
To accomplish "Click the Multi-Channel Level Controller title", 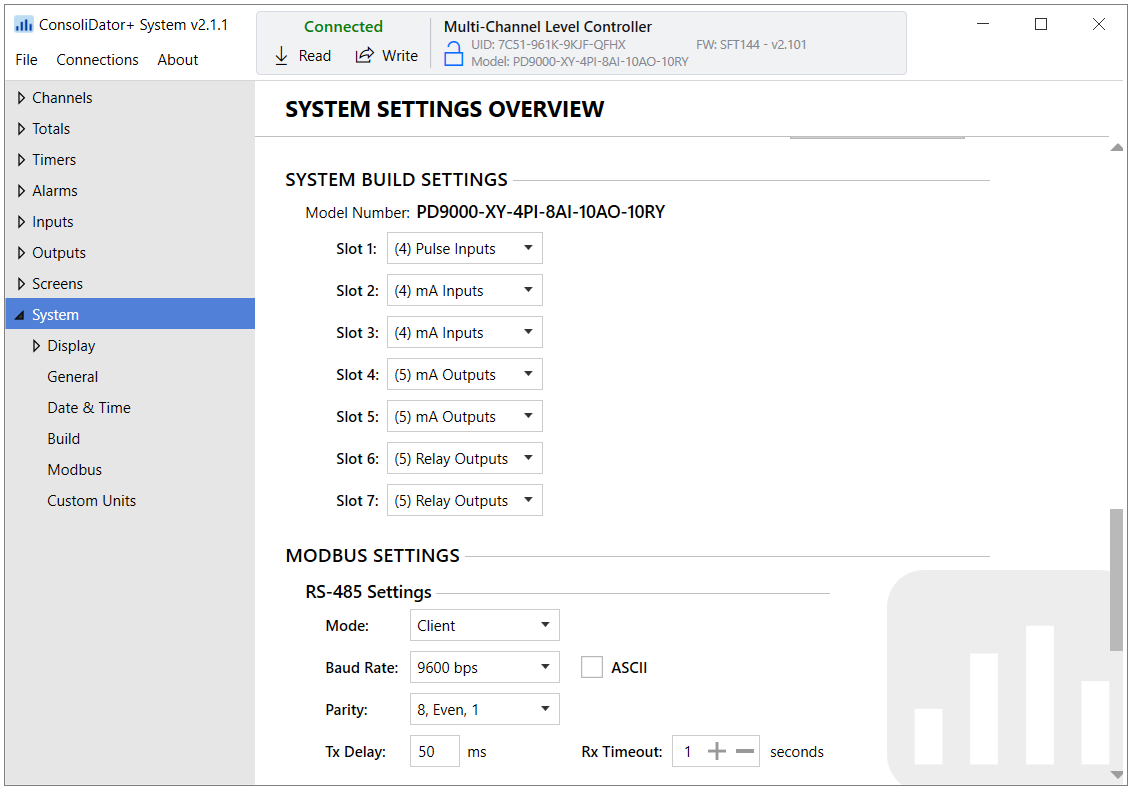I will (547, 27).
